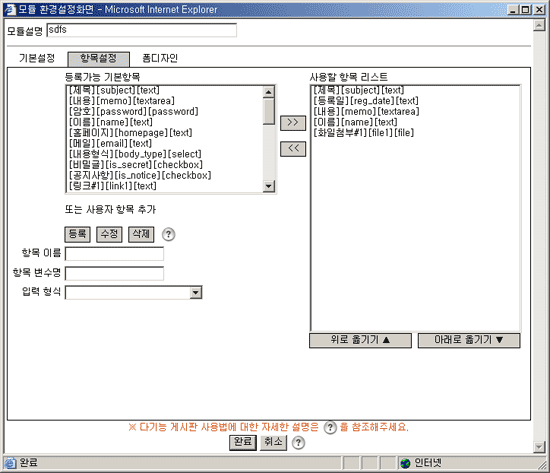Click the status bar page icon
550x473 pixels.
tap(10, 463)
